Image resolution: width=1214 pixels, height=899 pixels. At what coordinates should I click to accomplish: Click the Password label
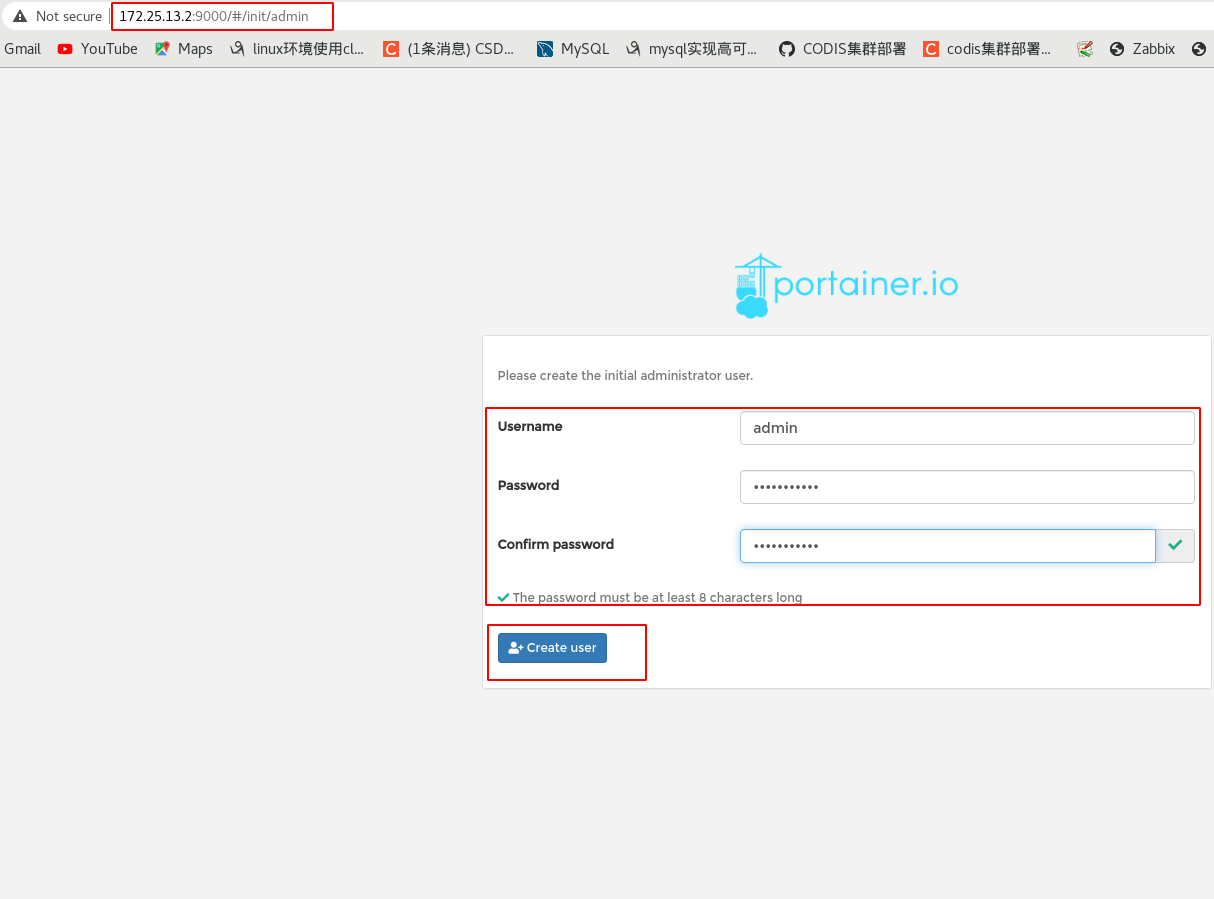point(528,485)
